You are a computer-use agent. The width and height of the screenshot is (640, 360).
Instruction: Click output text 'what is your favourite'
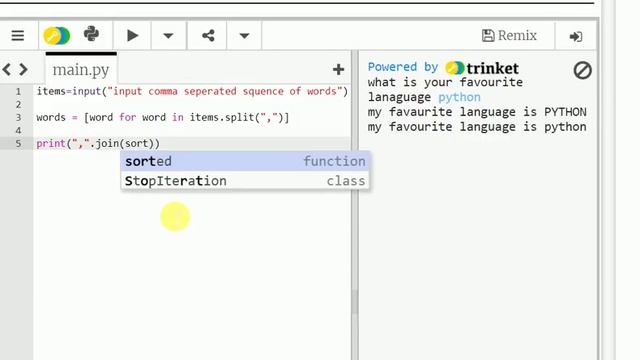(x=445, y=82)
